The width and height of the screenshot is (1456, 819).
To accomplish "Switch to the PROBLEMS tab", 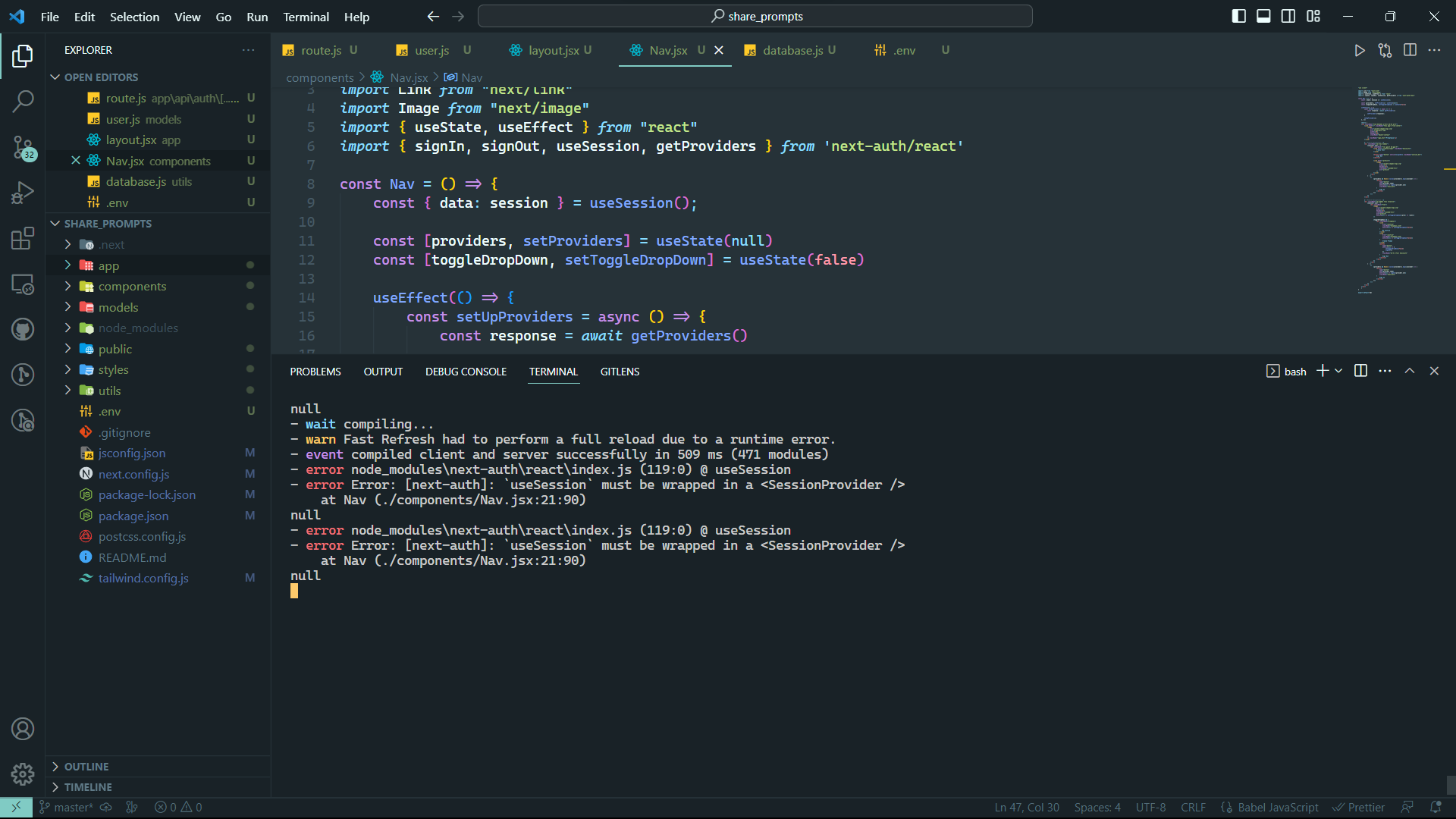I will [x=315, y=371].
